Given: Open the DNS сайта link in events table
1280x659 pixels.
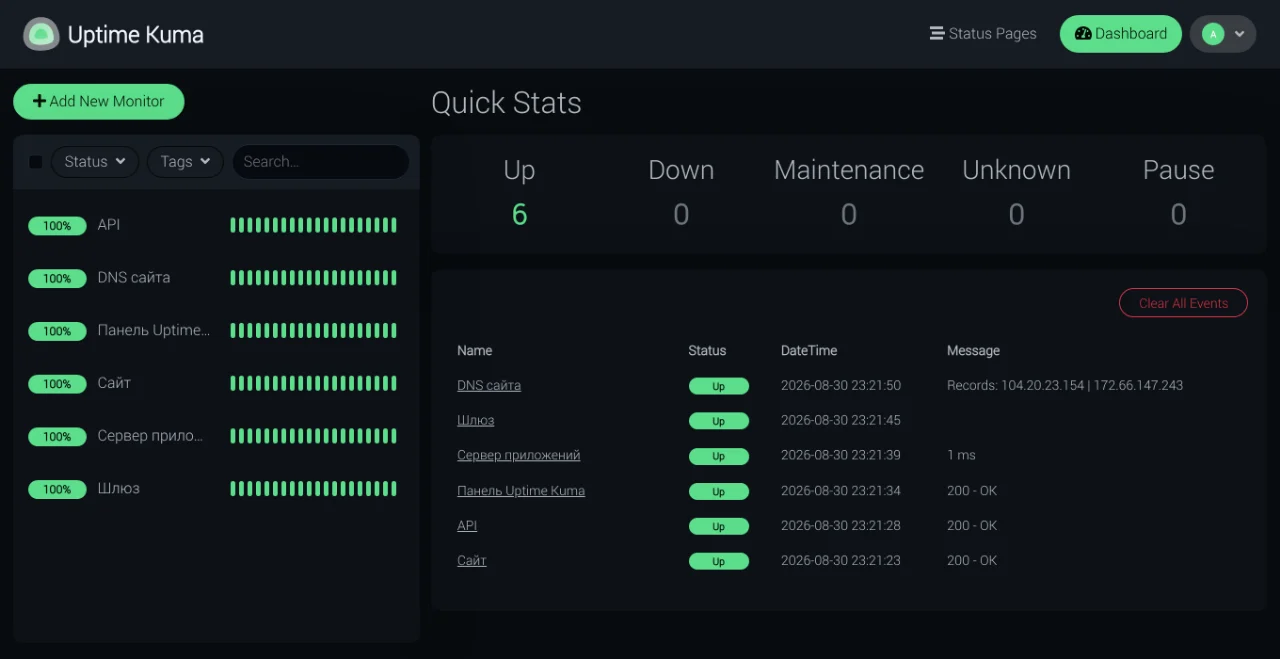Looking at the screenshot, I should click(x=489, y=385).
